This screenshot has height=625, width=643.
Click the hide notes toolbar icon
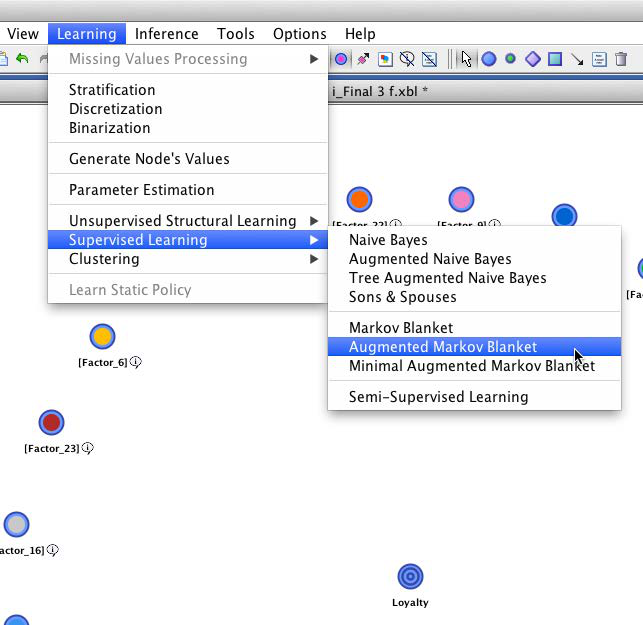(429, 59)
